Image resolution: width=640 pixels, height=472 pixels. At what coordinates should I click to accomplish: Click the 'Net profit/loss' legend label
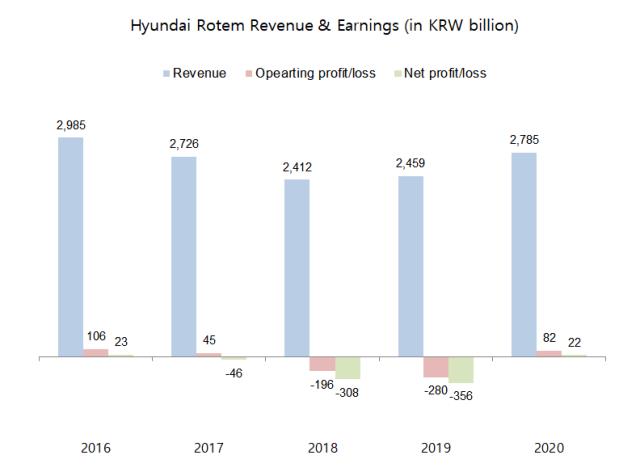[445, 73]
